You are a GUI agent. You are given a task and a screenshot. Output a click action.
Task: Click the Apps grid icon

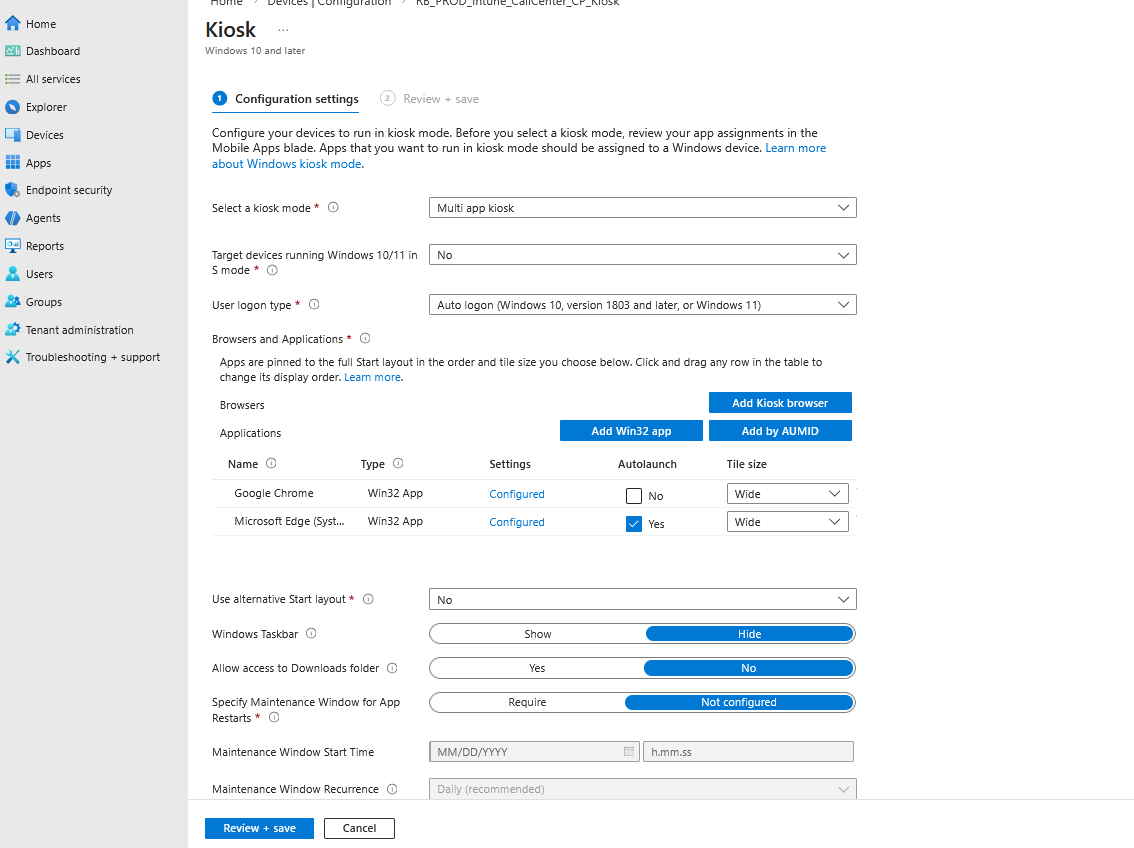pos(12,163)
